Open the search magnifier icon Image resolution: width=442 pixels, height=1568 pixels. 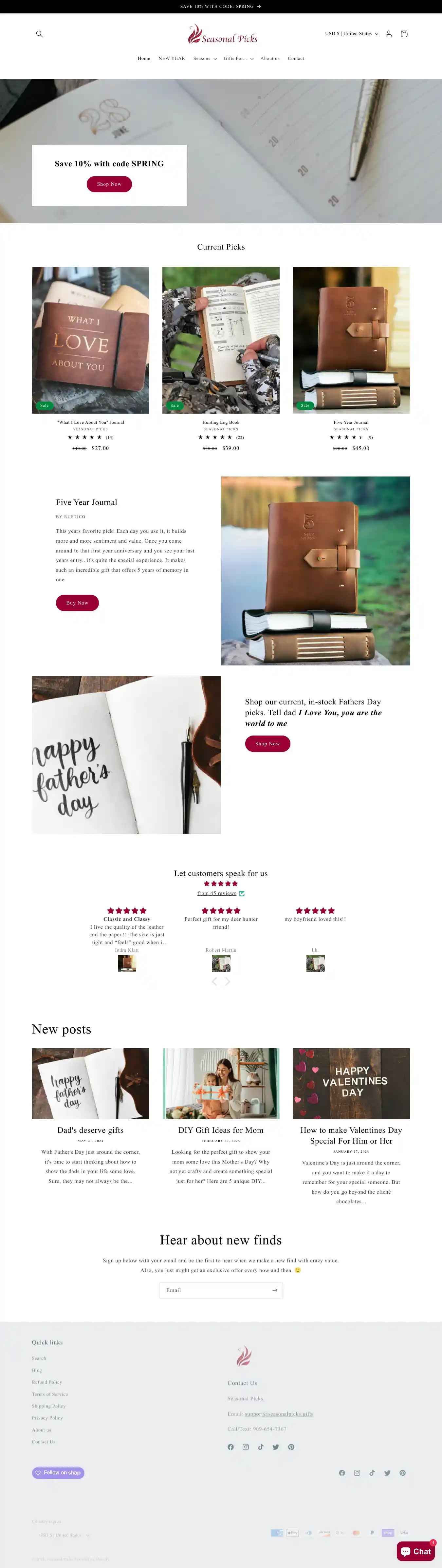click(39, 34)
